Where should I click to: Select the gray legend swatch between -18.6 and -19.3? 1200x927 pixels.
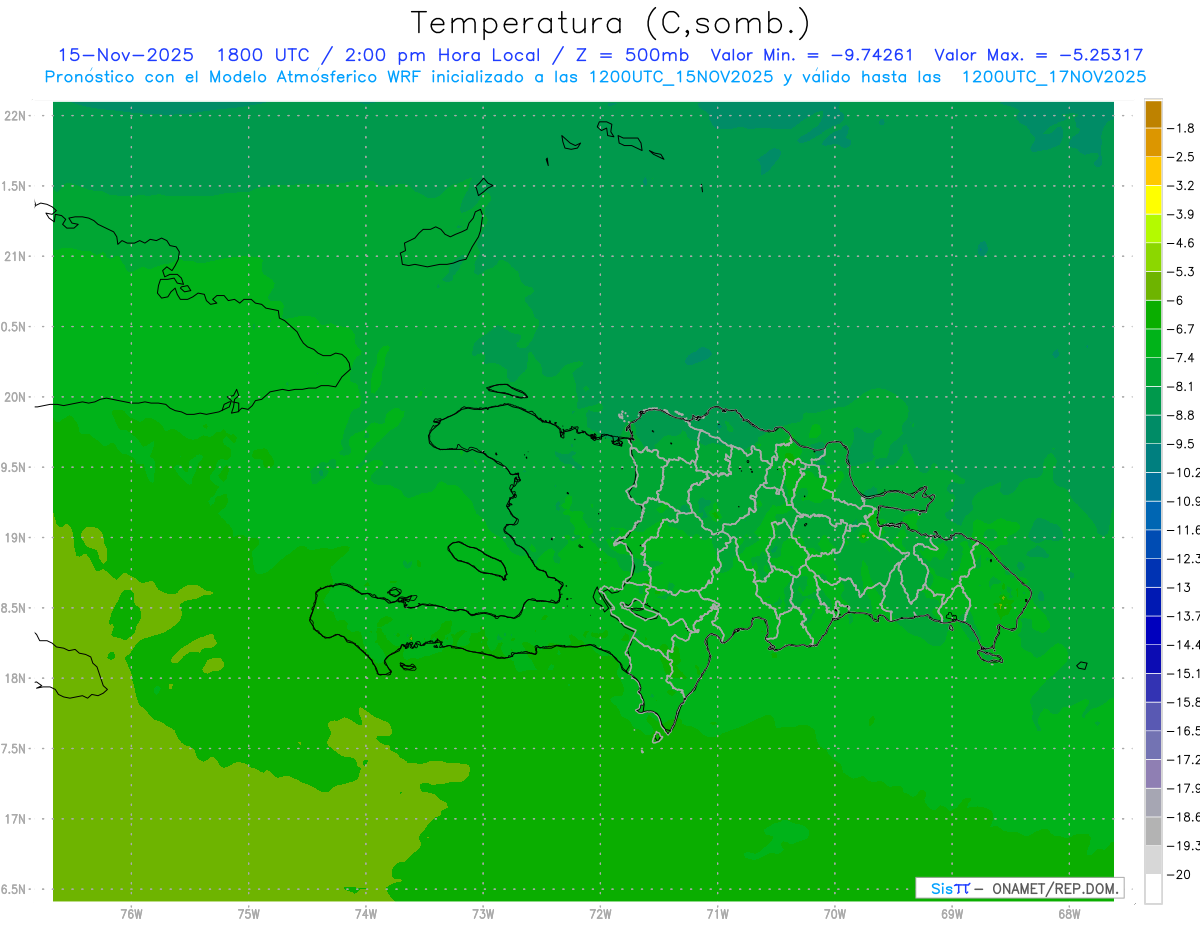click(1153, 831)
